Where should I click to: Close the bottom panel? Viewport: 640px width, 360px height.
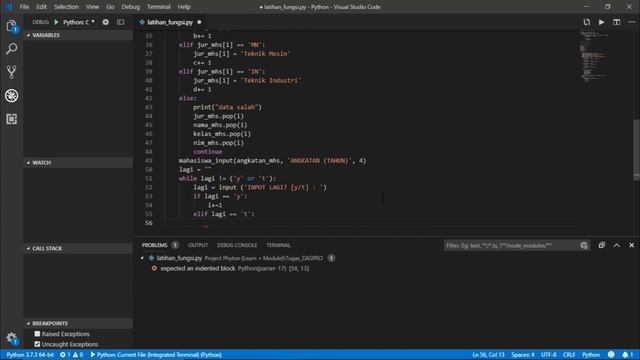631,245
